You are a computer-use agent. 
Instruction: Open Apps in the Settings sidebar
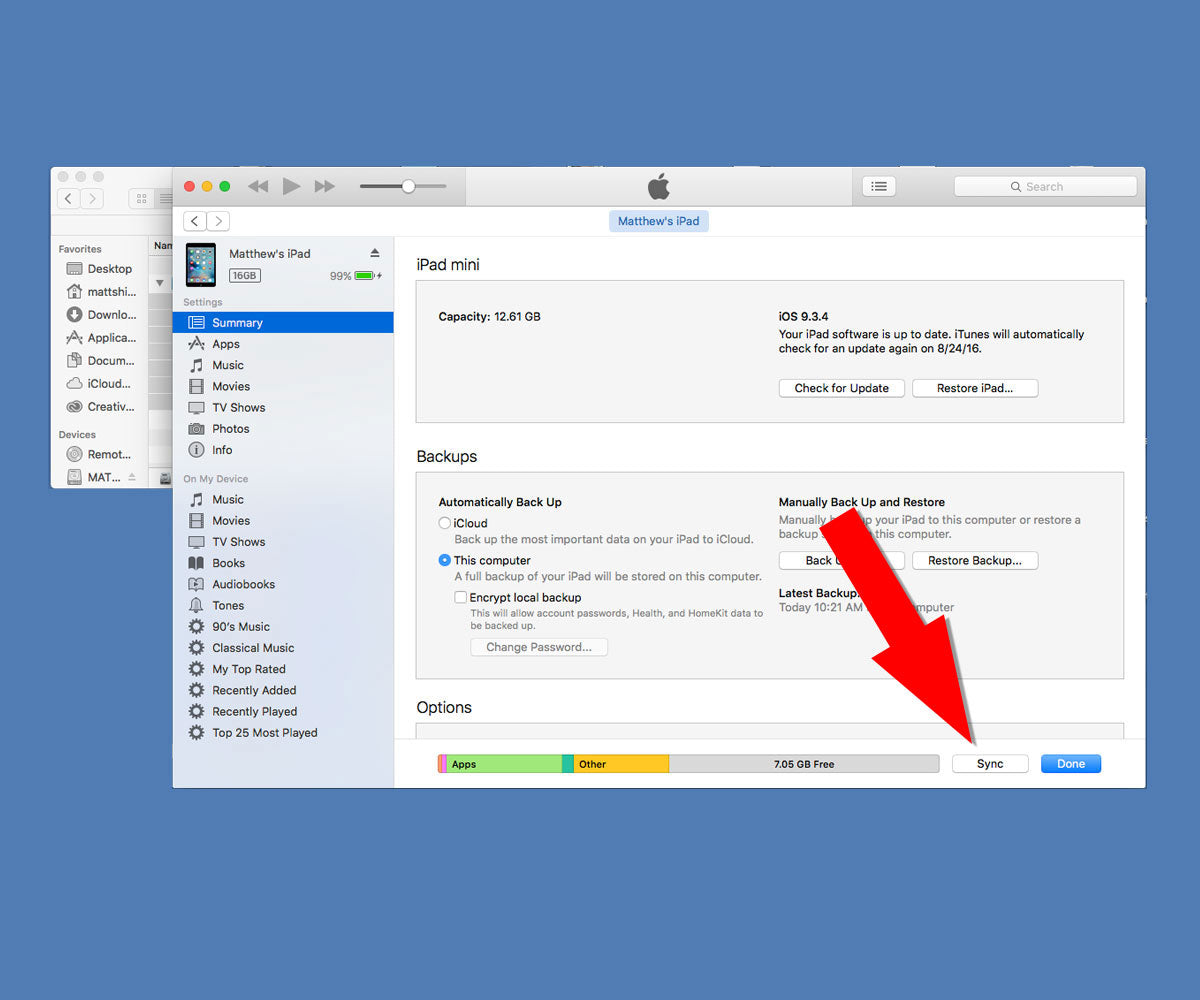point(225,344)
